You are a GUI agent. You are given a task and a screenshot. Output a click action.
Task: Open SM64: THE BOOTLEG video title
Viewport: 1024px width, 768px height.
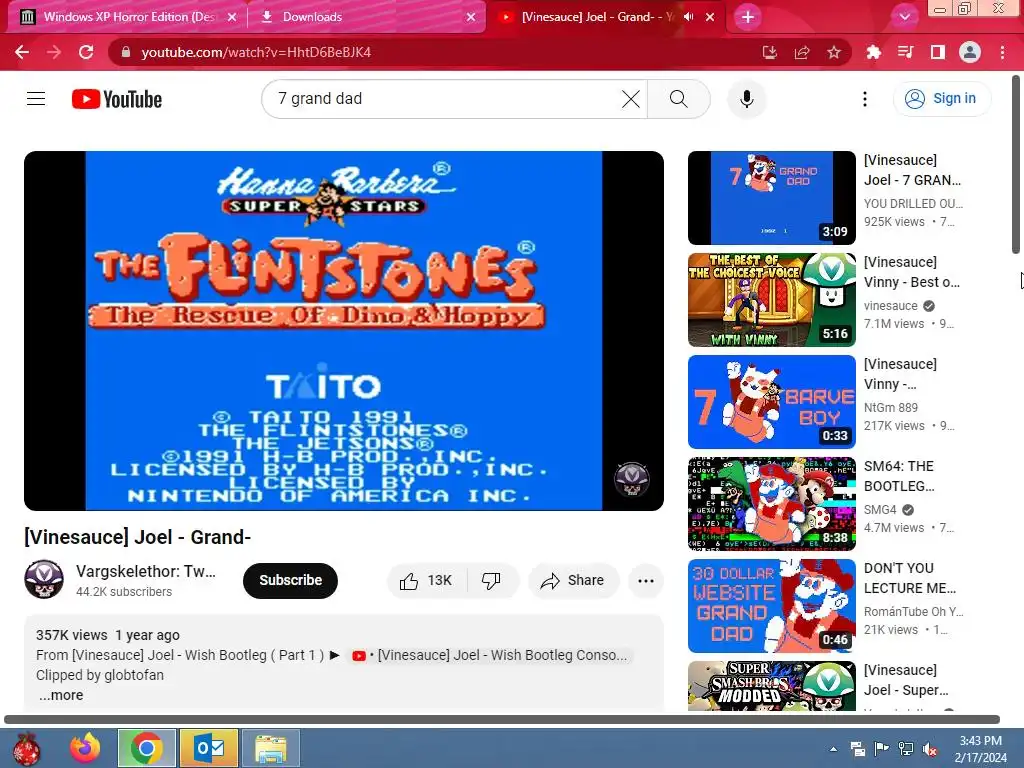(x=899, y=476)
